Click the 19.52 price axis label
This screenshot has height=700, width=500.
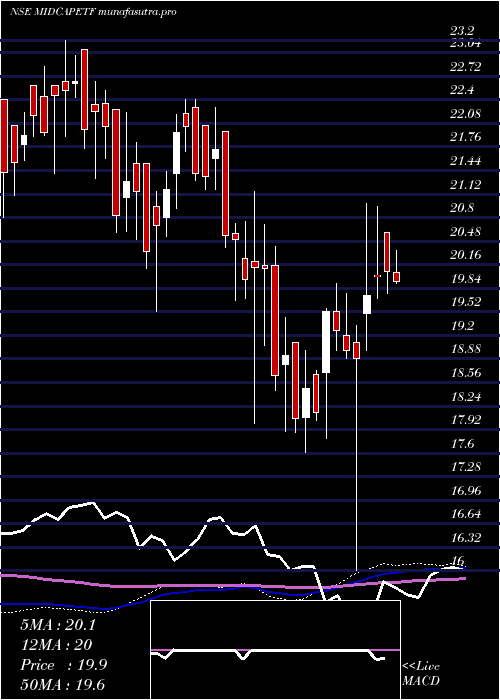466,302
